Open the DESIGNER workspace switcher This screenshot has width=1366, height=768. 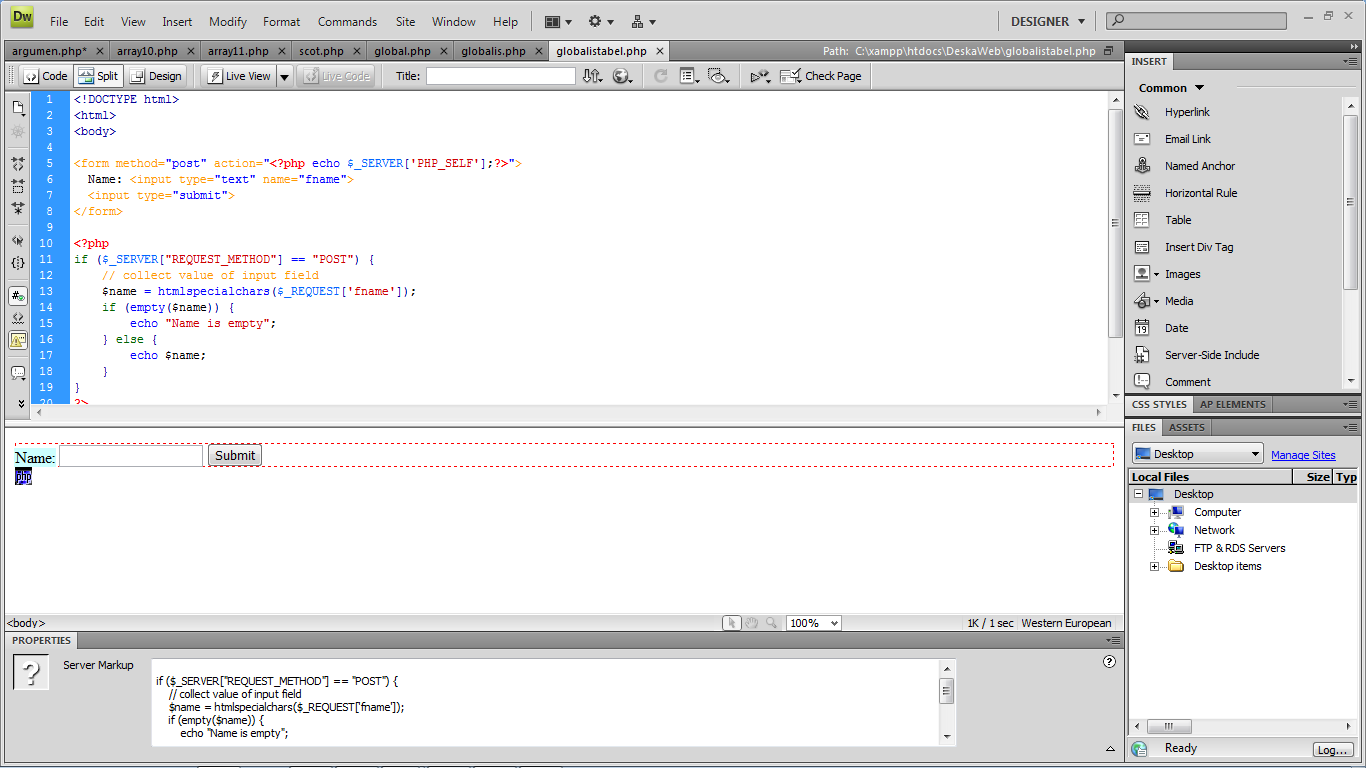coord(1047,21)
